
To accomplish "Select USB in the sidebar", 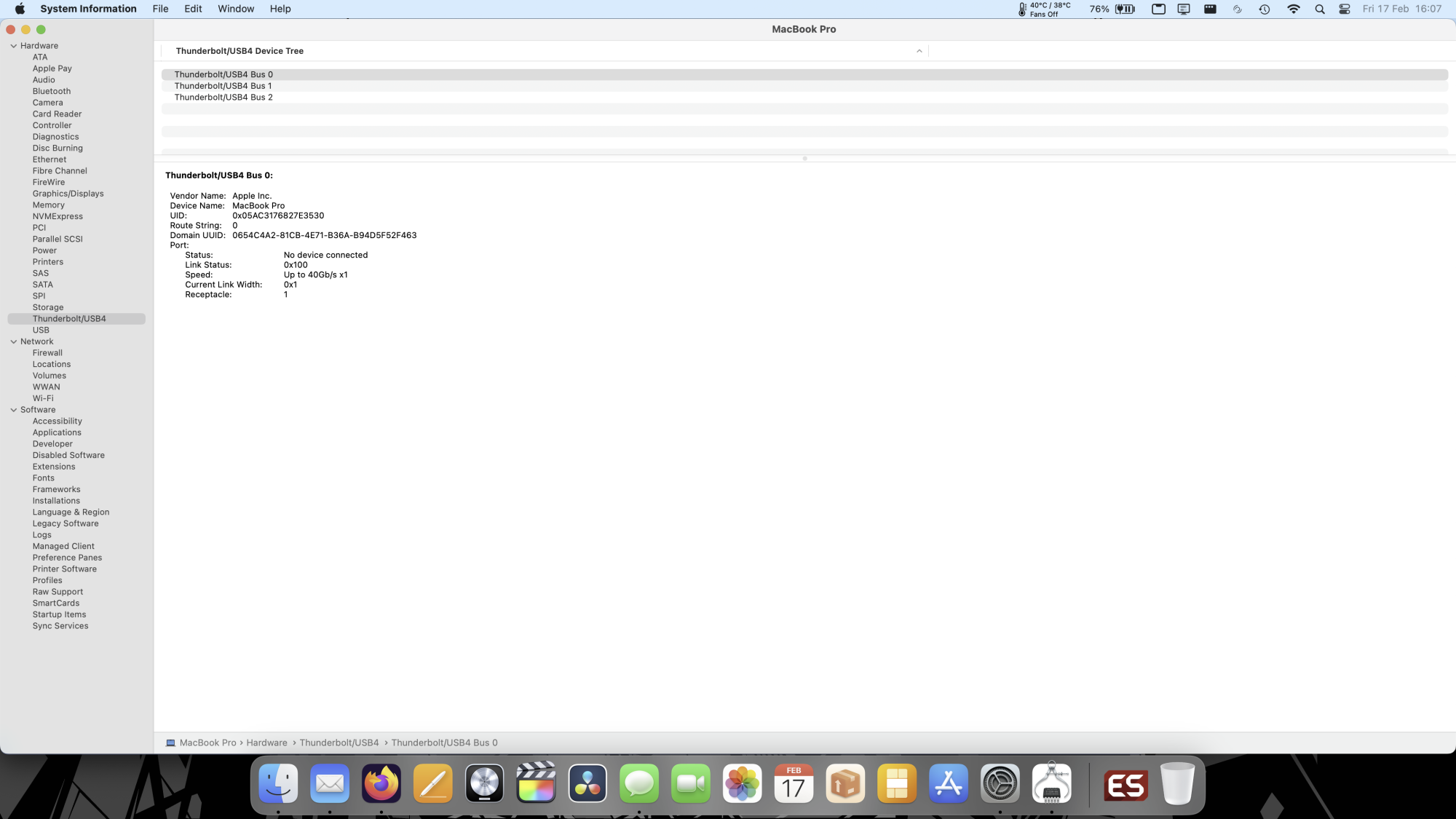I will click(x=41, y=330).
